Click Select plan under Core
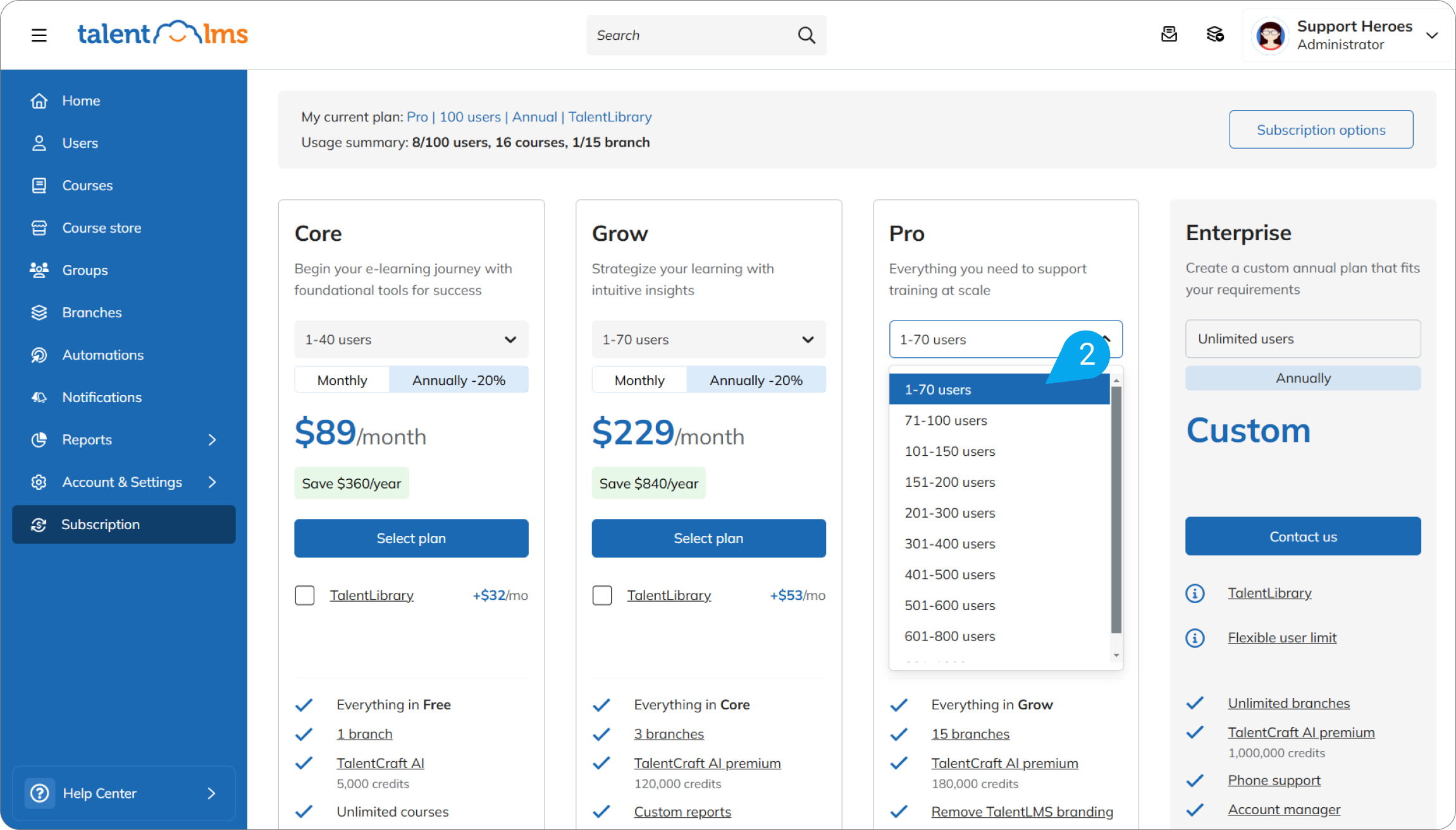Image resolution: width=1456 pixels, height=830 pixels. coord(411,539)
